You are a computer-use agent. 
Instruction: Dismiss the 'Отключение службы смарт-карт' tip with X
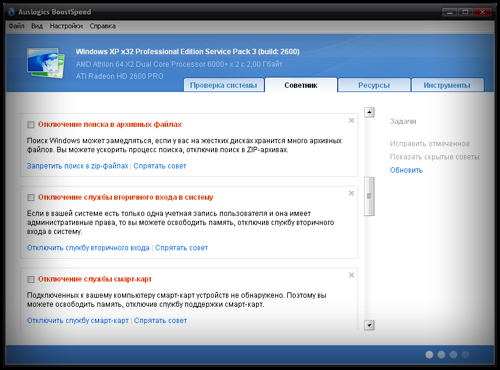click(x=351, y=275)
